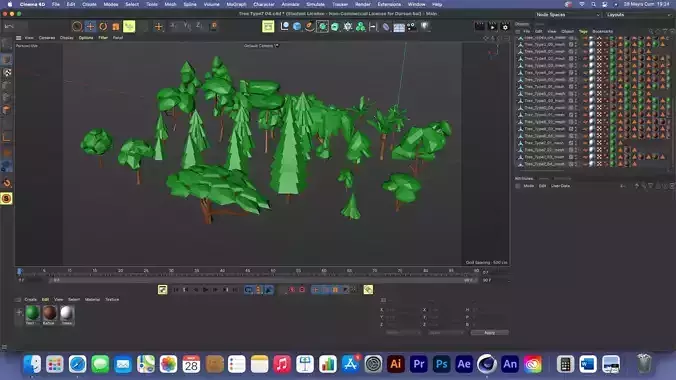Open the Default Camera dropdown in viewport
Screen dimensions: 676x380
click(x=261, y=45)
